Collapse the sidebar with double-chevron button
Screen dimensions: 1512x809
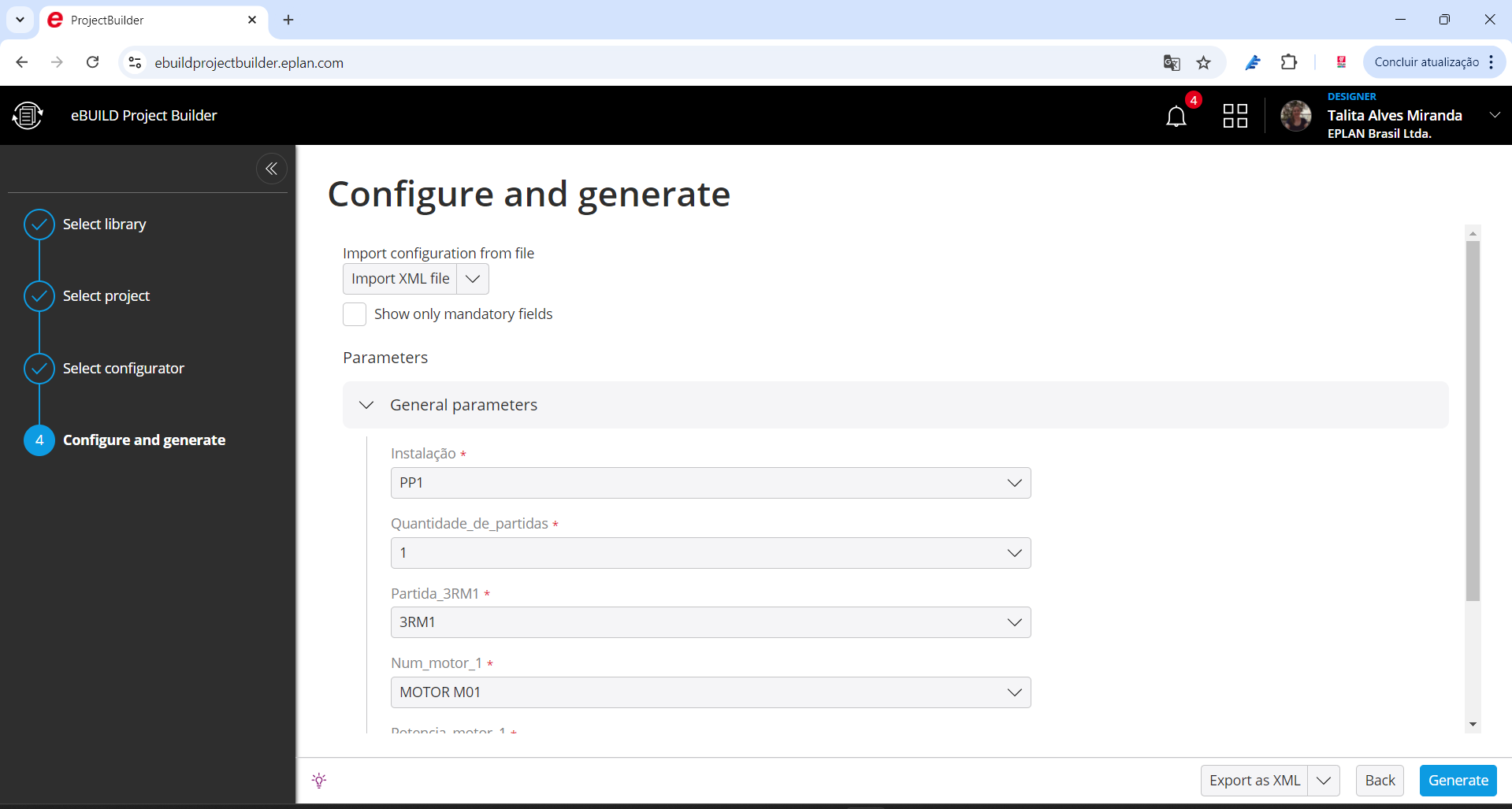[272, 169]
